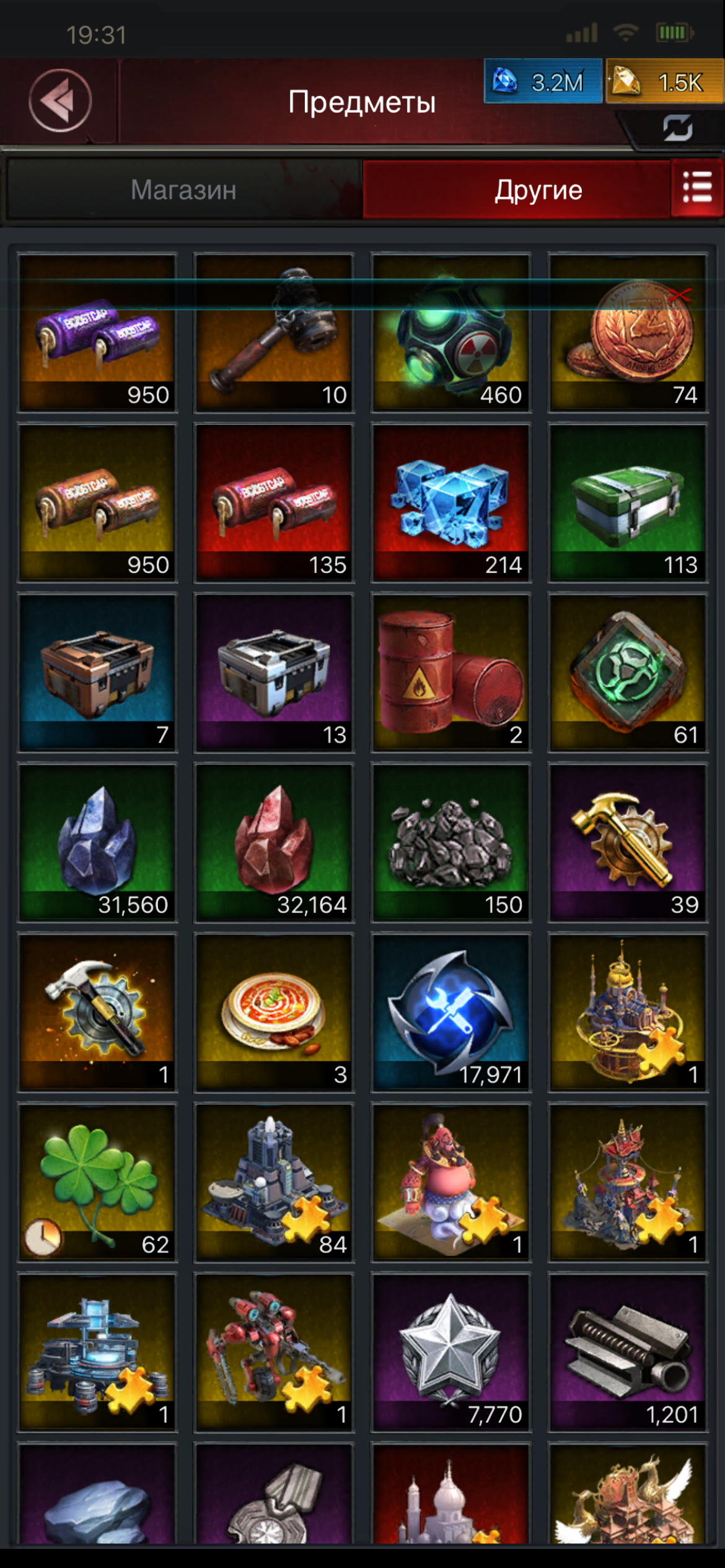Image resolution: width=725 pixels, height=1568 pixels.
Task: Choose the soup bowl item
Action: pos(274,1013)
